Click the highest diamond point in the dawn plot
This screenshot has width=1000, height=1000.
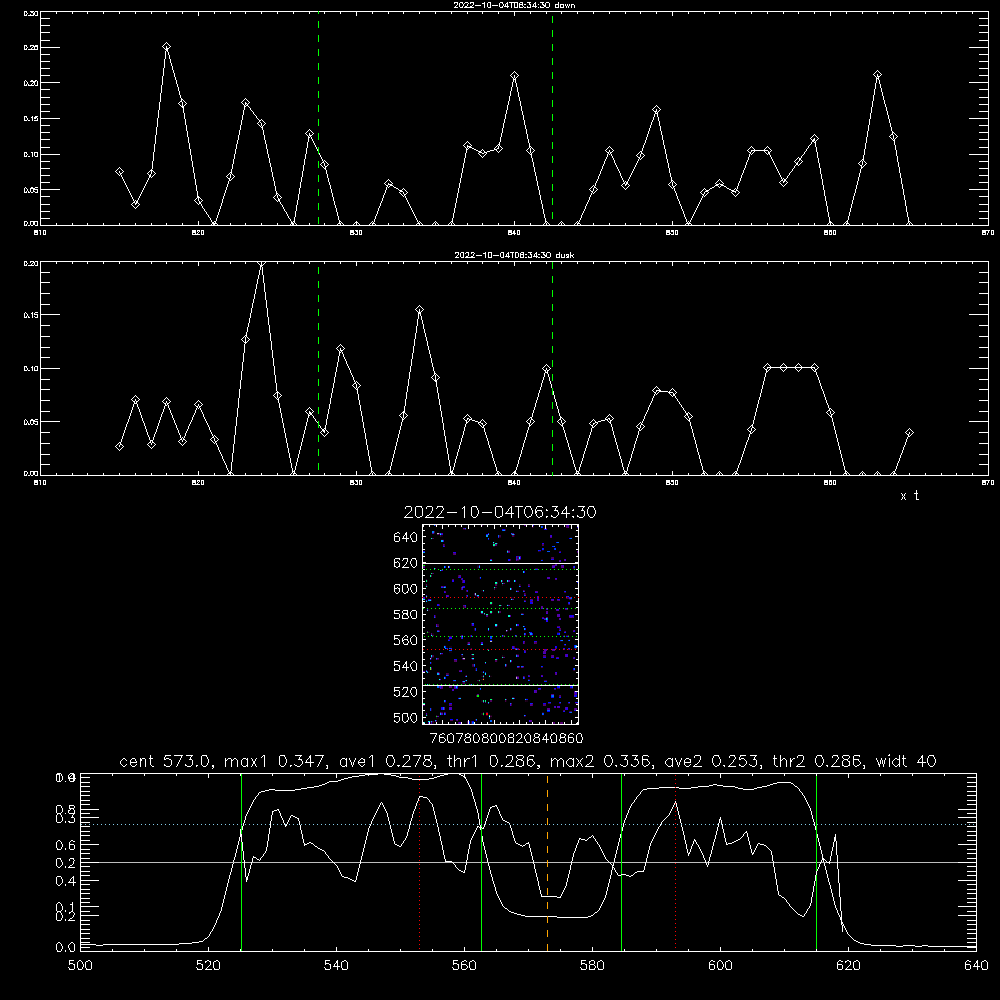pos(166,47)
